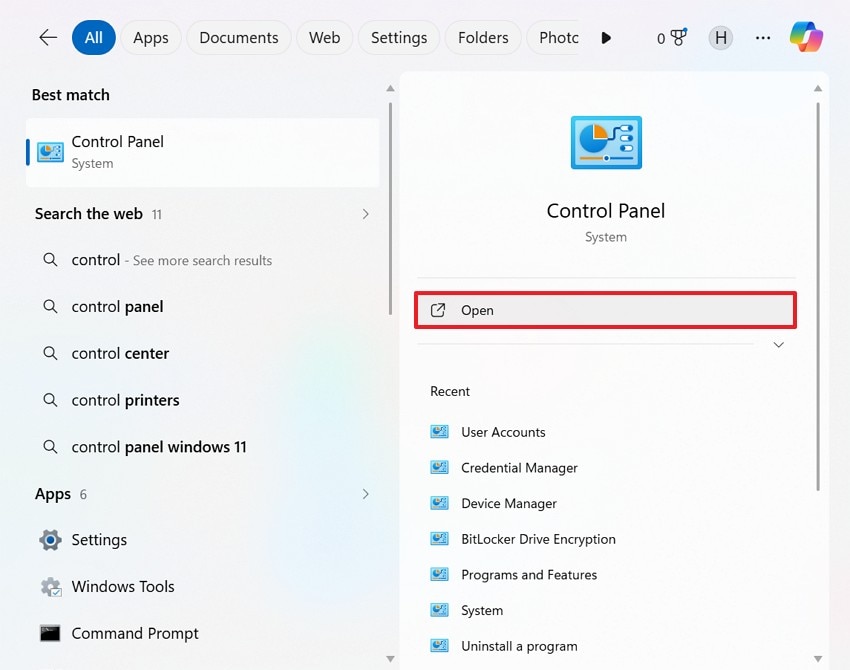Switch to the Folders filter tab
850x670 pixels.
tap(483, 37)
